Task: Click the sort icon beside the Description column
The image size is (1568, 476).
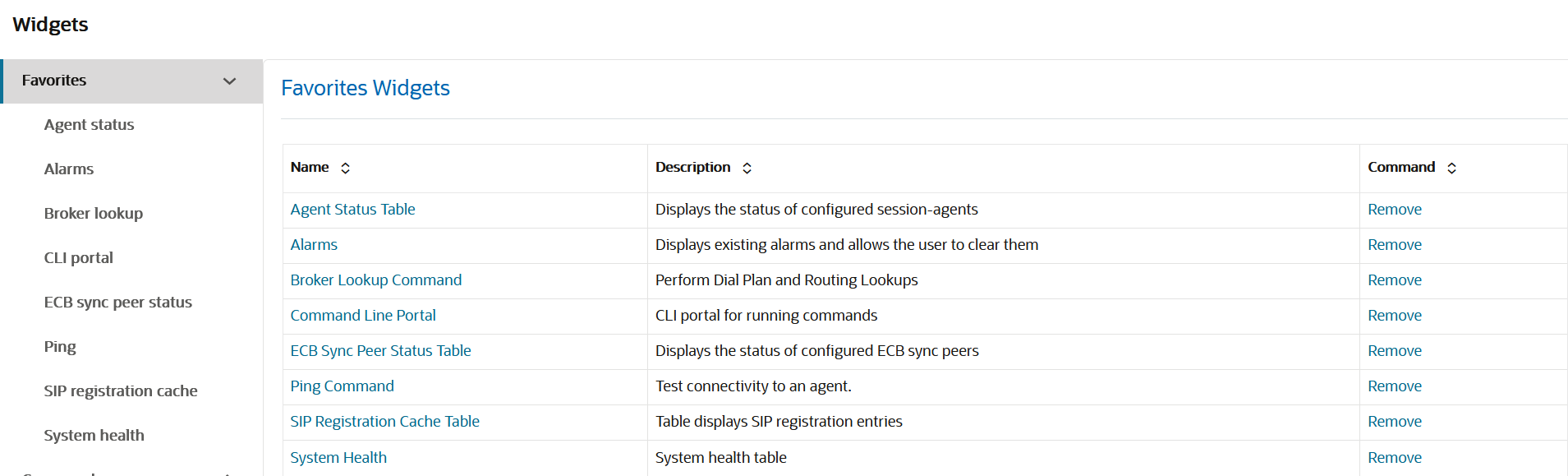Action: [747, 167]
